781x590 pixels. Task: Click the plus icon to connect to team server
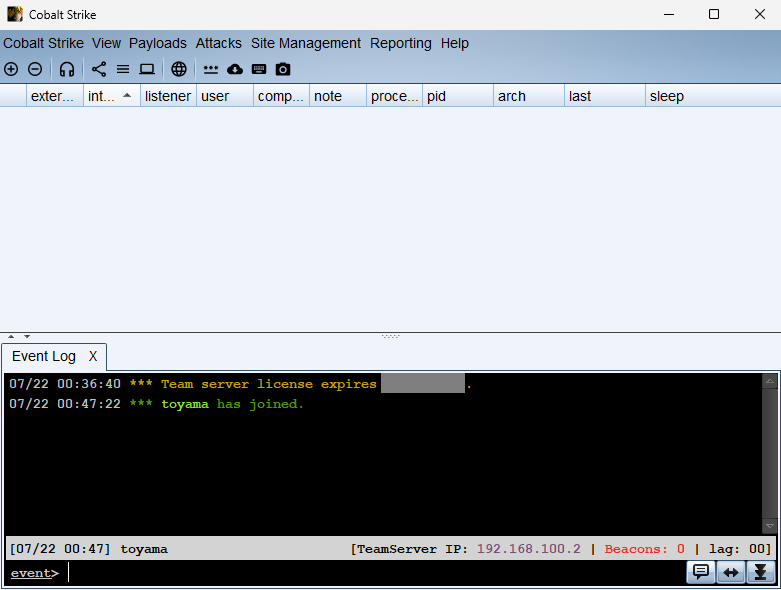point(11,69)
